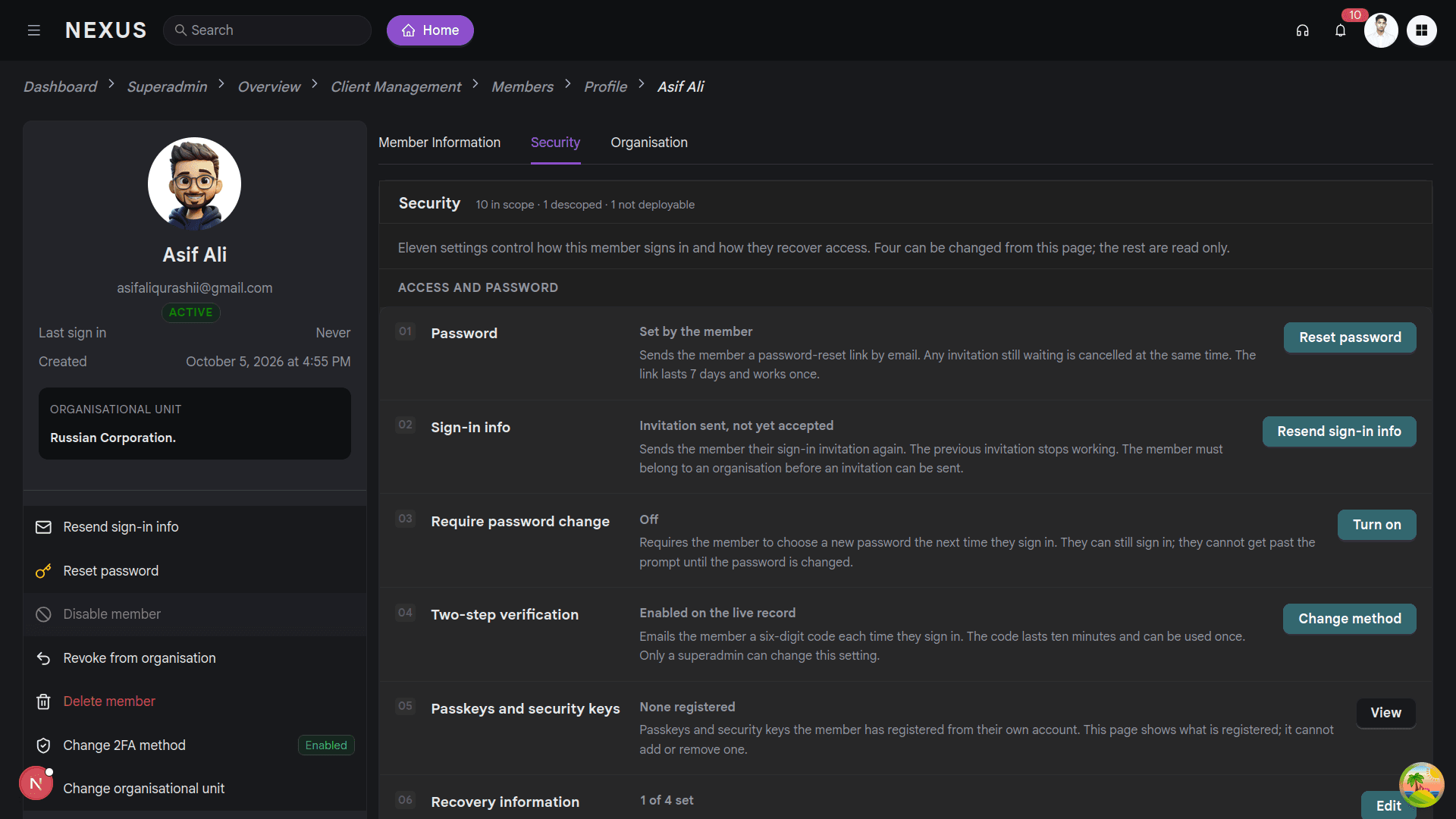
Task: Click the search magnifier icon
Action: point(180,30)
